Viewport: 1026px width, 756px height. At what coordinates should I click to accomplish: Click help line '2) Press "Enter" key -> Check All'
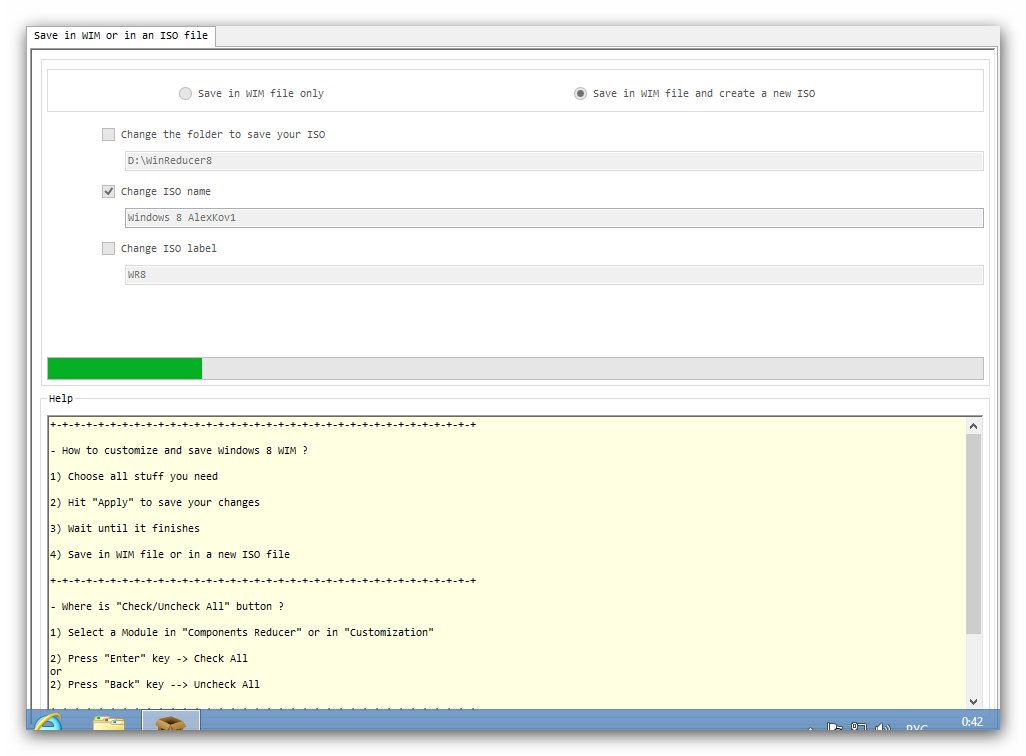pyautogui.click(x=149, y=658)
